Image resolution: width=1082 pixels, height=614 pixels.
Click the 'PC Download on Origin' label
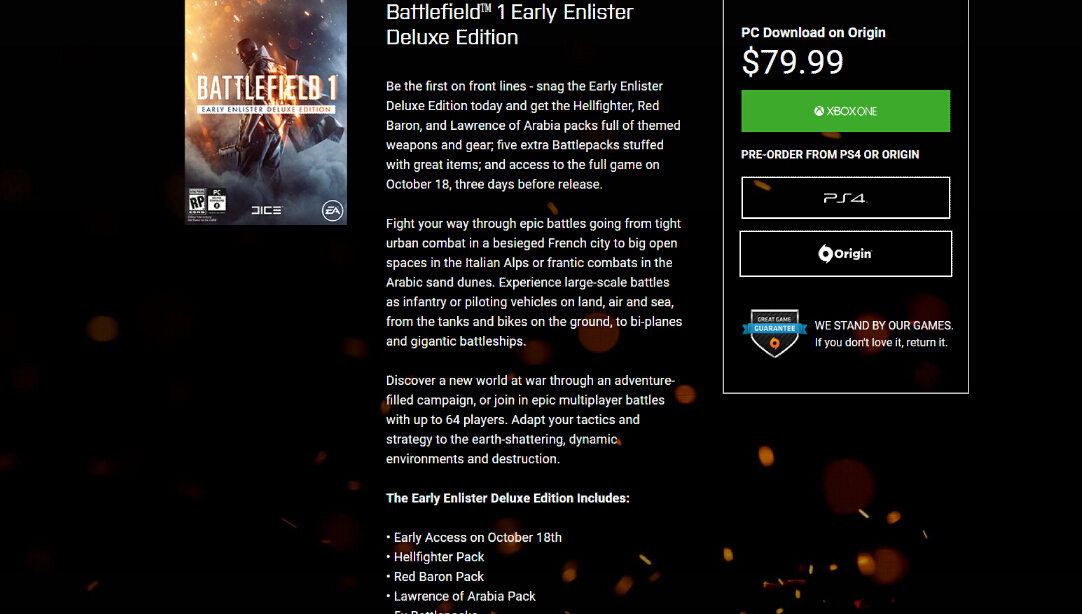coord(813,32)
